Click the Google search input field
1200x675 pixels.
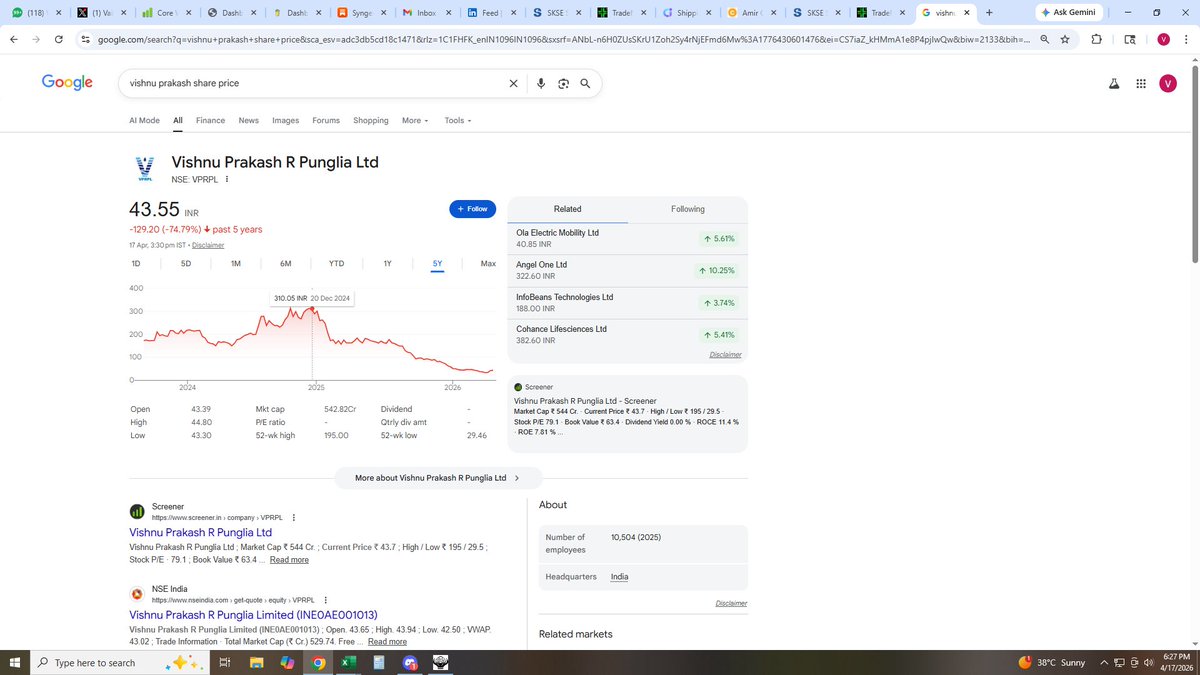coord(315,83)
